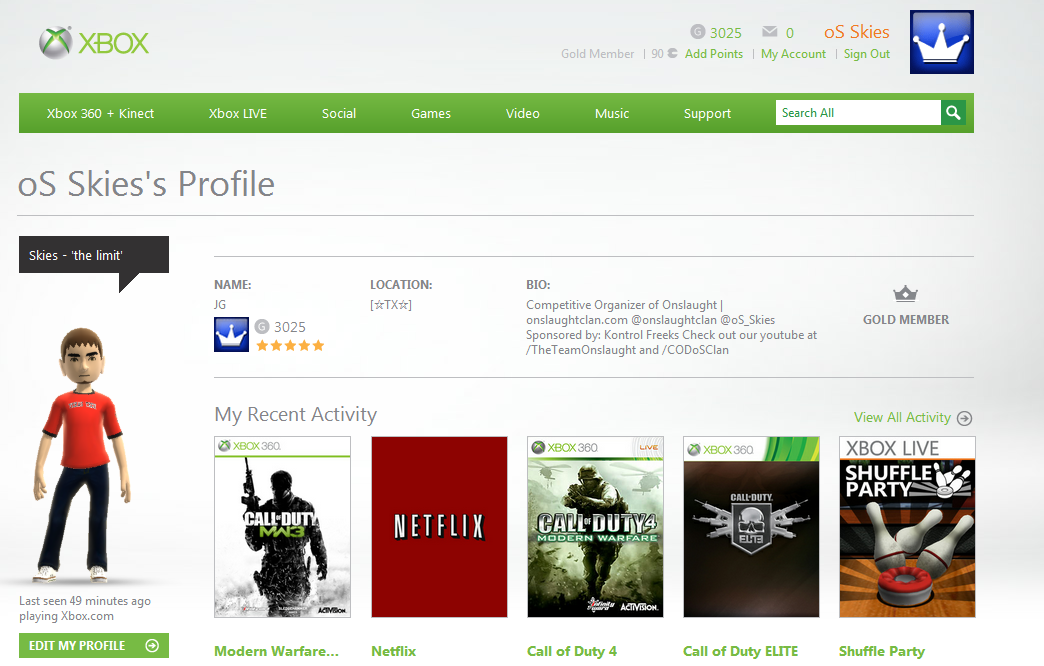Click the bio text about Onslaught

(x=671, y=327)
